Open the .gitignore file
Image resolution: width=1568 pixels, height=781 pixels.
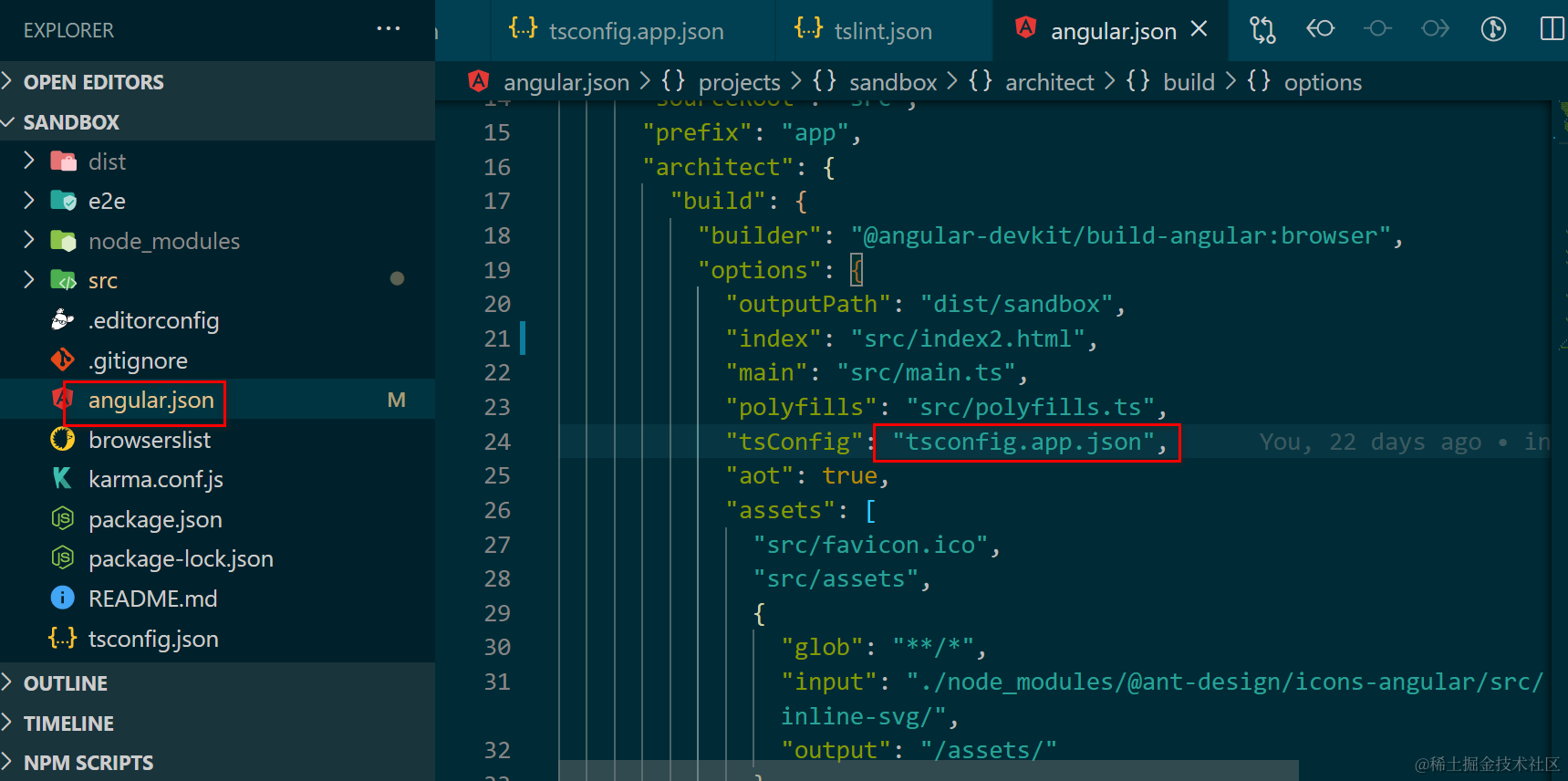pos(217,360)
